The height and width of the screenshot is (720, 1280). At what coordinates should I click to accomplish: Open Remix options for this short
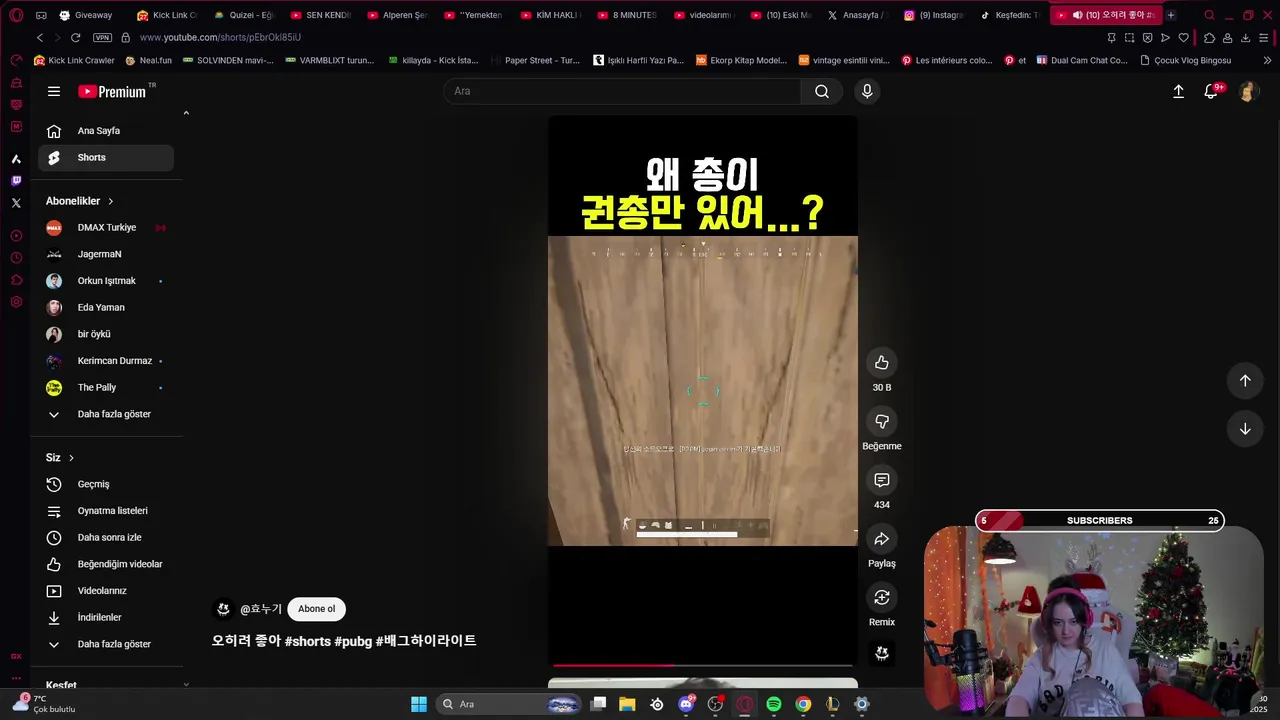tap(881, 598)
